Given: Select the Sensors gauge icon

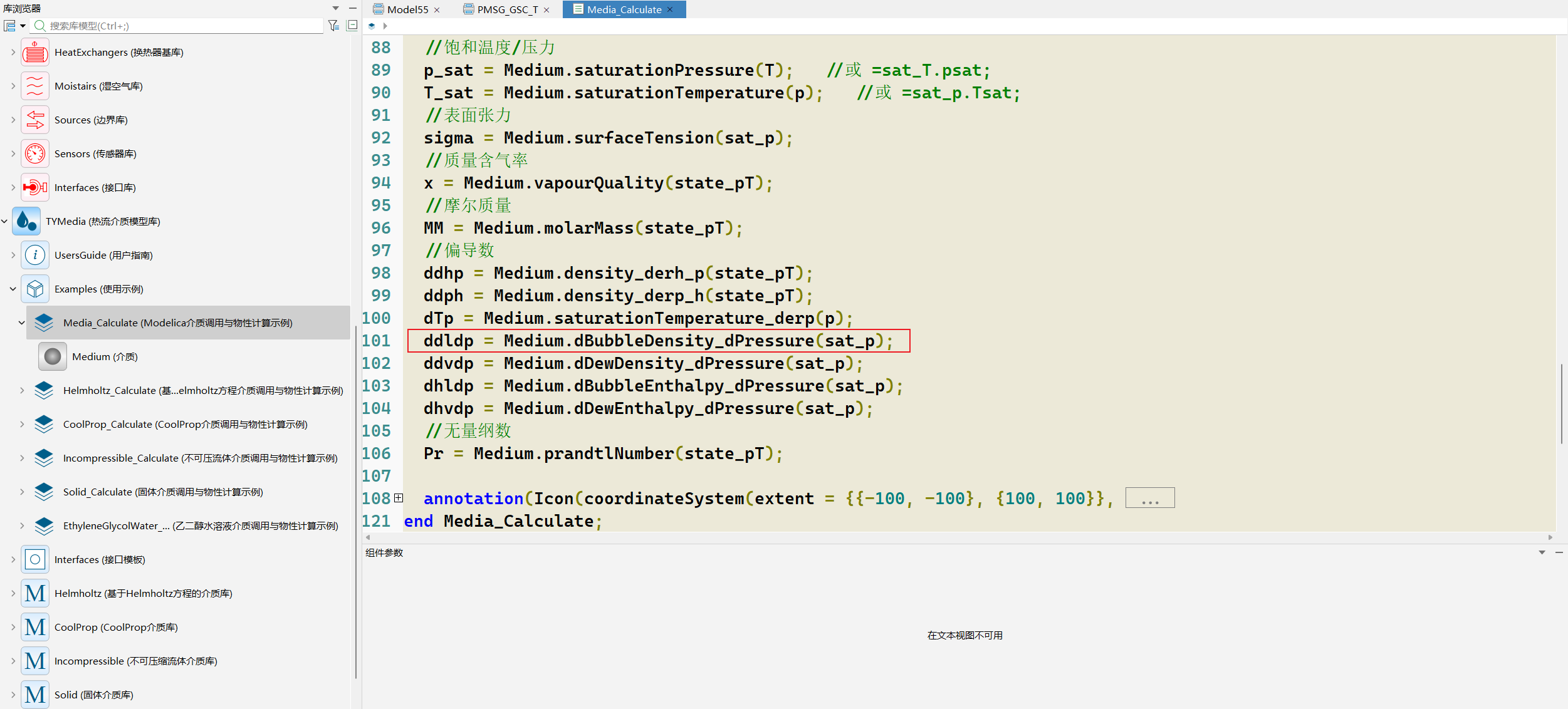Looking at the screenshot, I should (35, 154).
